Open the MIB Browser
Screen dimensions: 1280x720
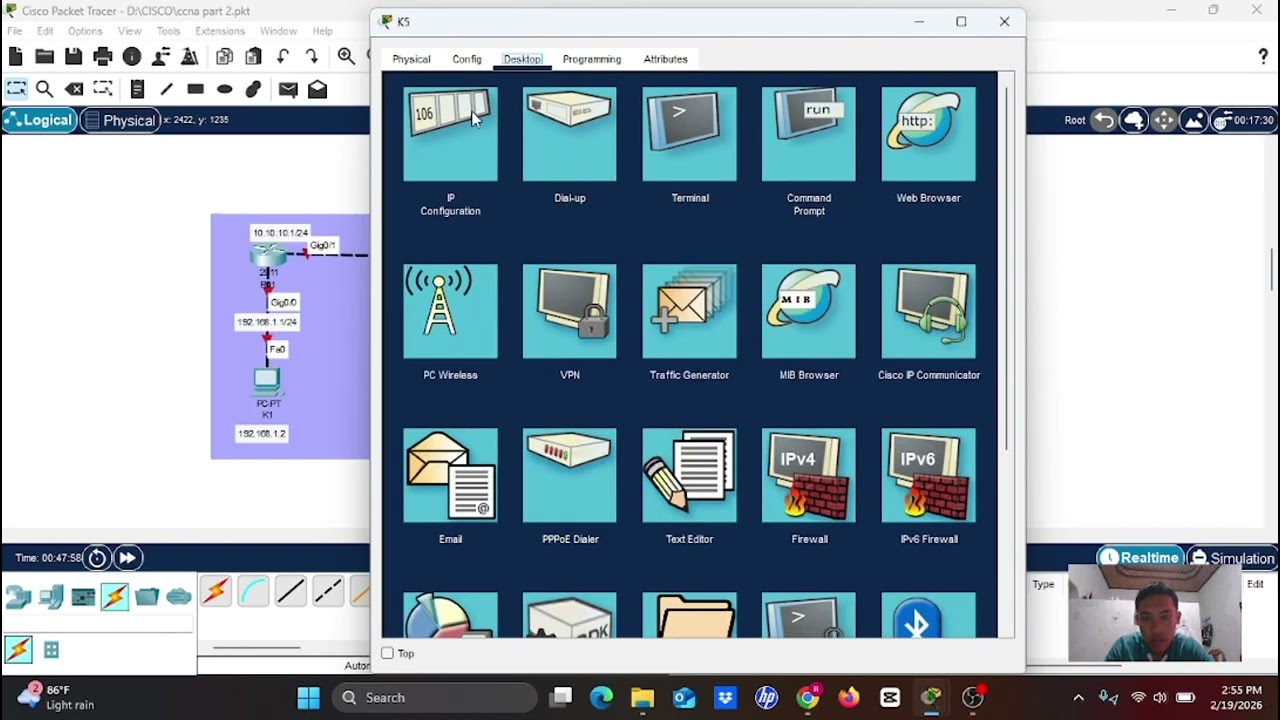pyautogui.click(x=809, y=311)
